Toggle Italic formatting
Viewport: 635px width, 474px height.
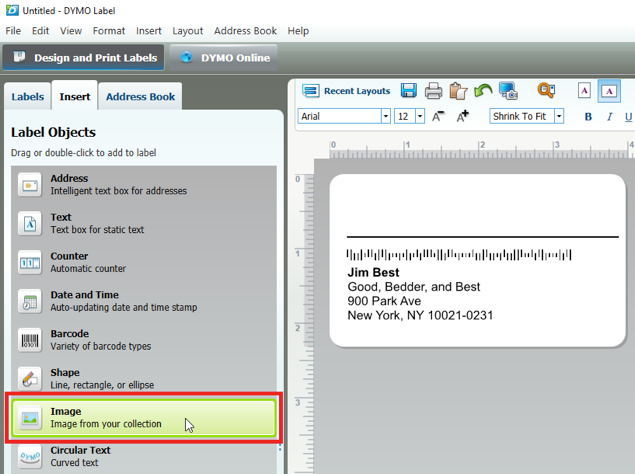[x=610, y=117]
